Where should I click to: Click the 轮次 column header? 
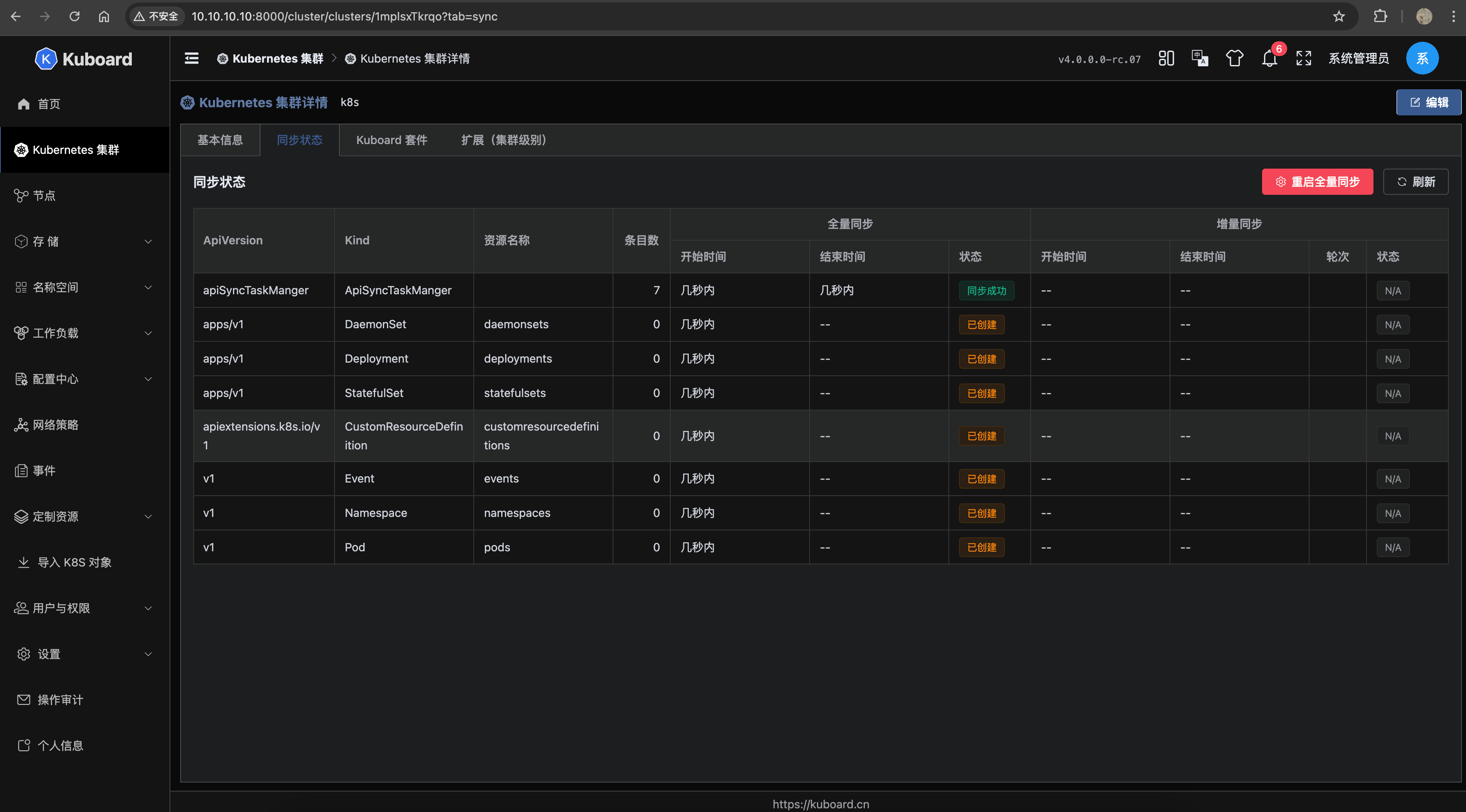coord(1337,257)
